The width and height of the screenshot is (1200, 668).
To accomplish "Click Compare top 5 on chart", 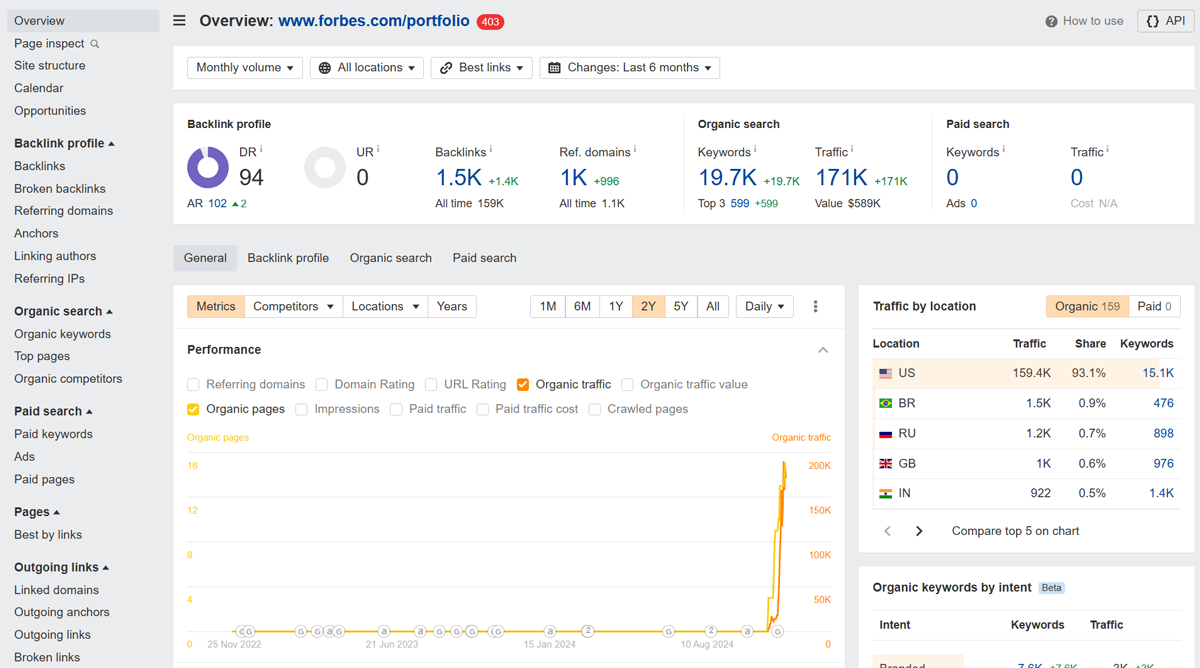I will click(x=1015, y=531).
